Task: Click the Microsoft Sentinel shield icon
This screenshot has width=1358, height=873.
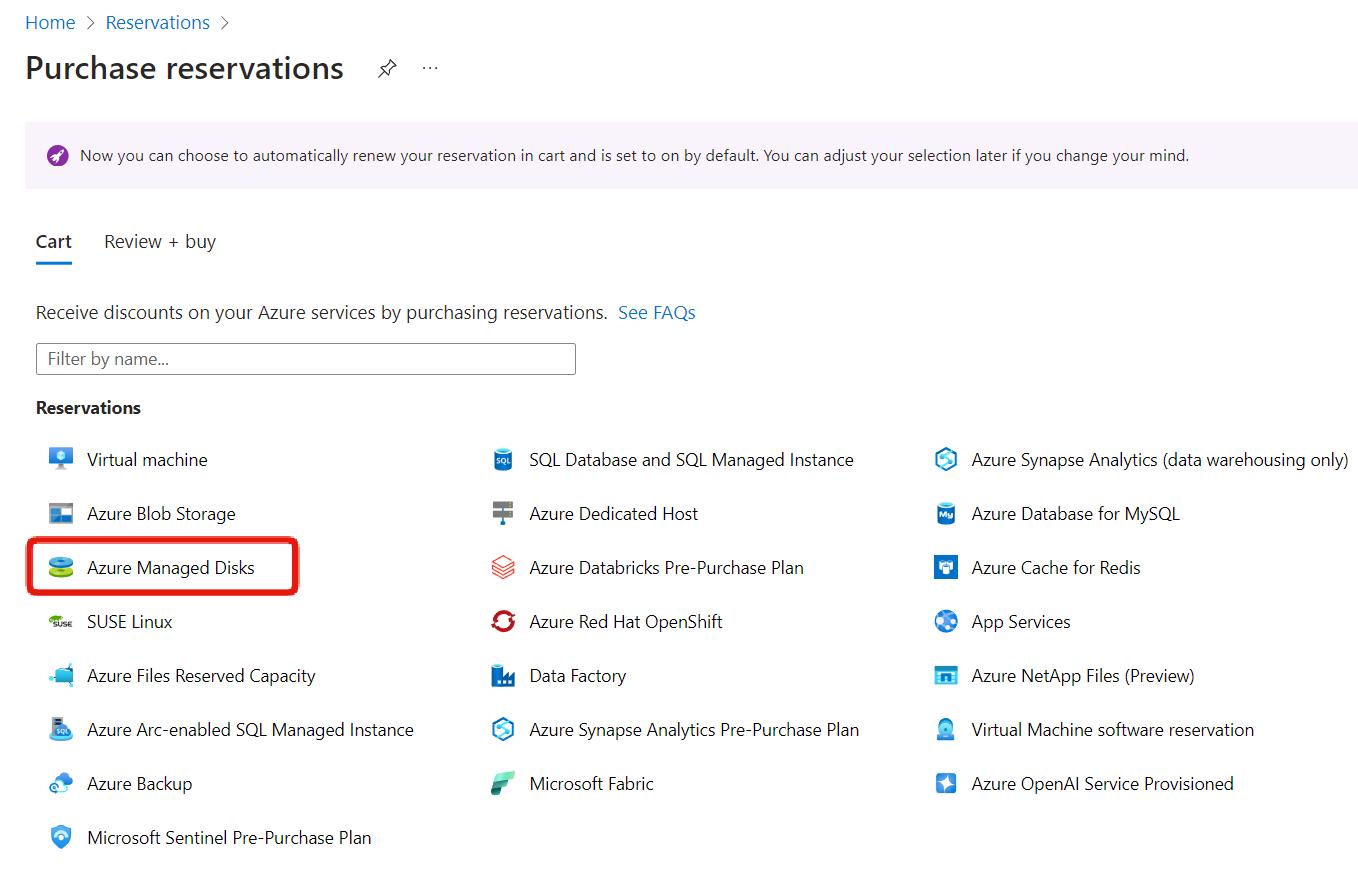Action: (61, 837)
